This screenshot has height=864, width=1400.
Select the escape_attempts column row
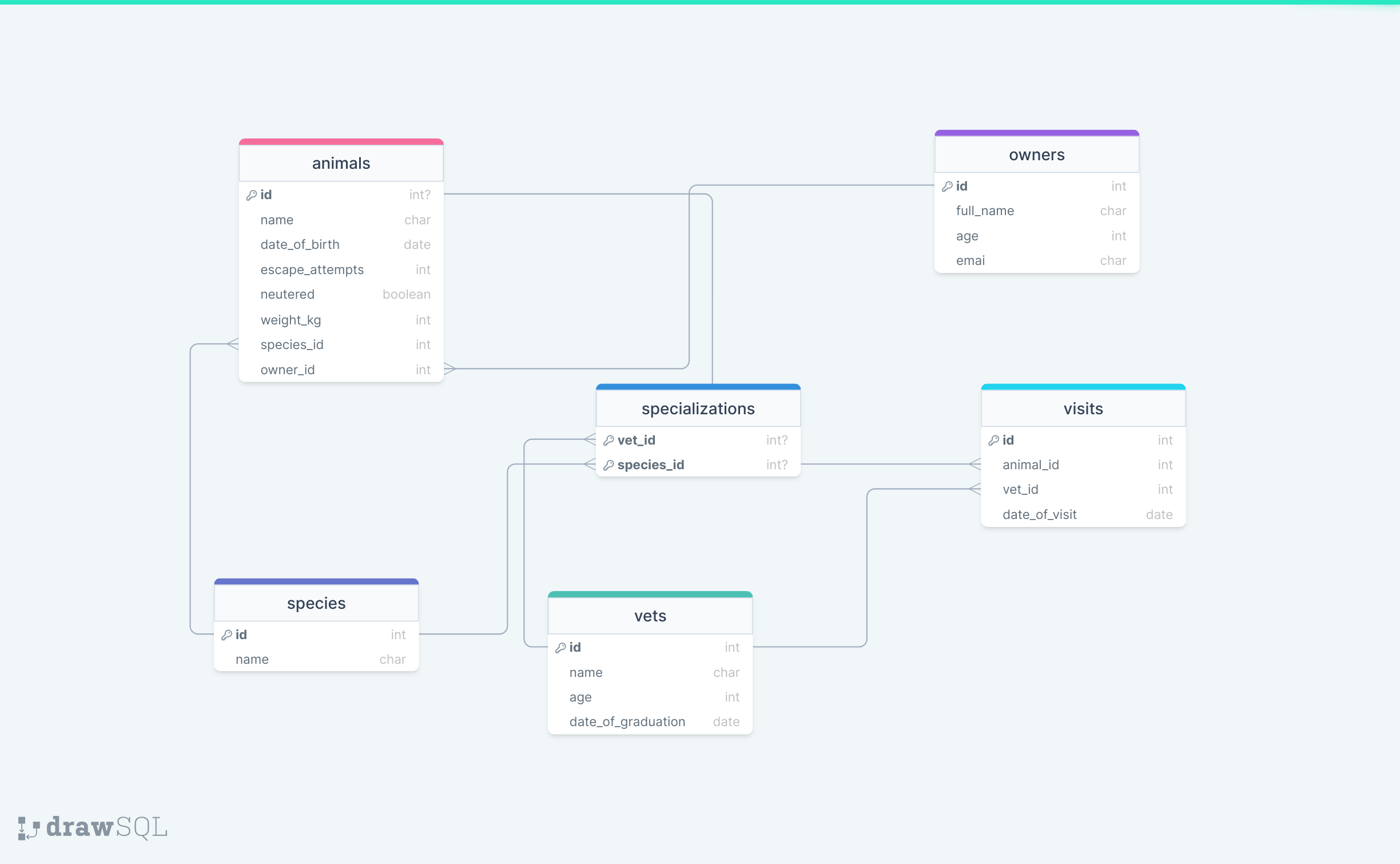click(312, 270)
